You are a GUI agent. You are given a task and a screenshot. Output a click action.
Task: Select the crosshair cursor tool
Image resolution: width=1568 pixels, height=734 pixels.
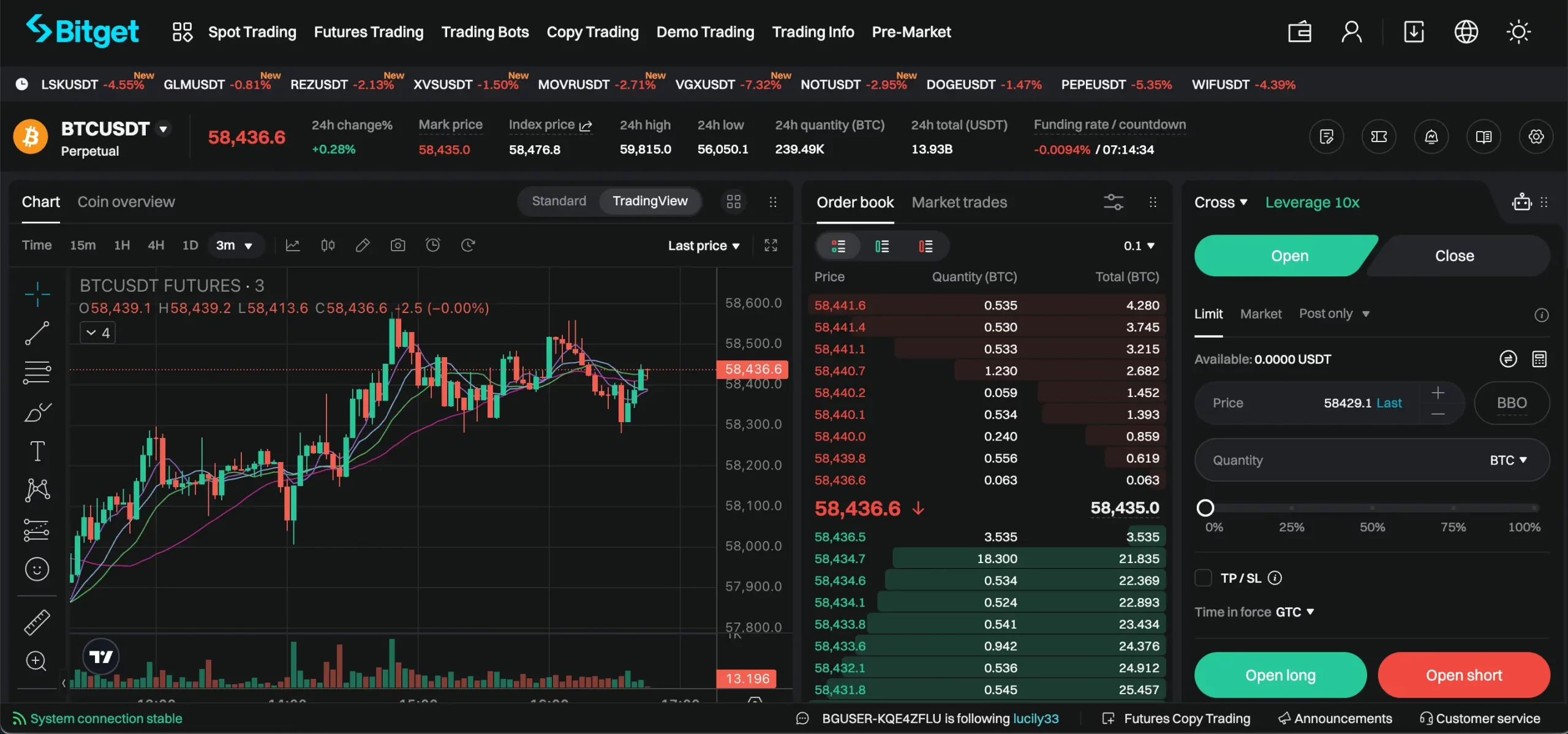point(37,295)
